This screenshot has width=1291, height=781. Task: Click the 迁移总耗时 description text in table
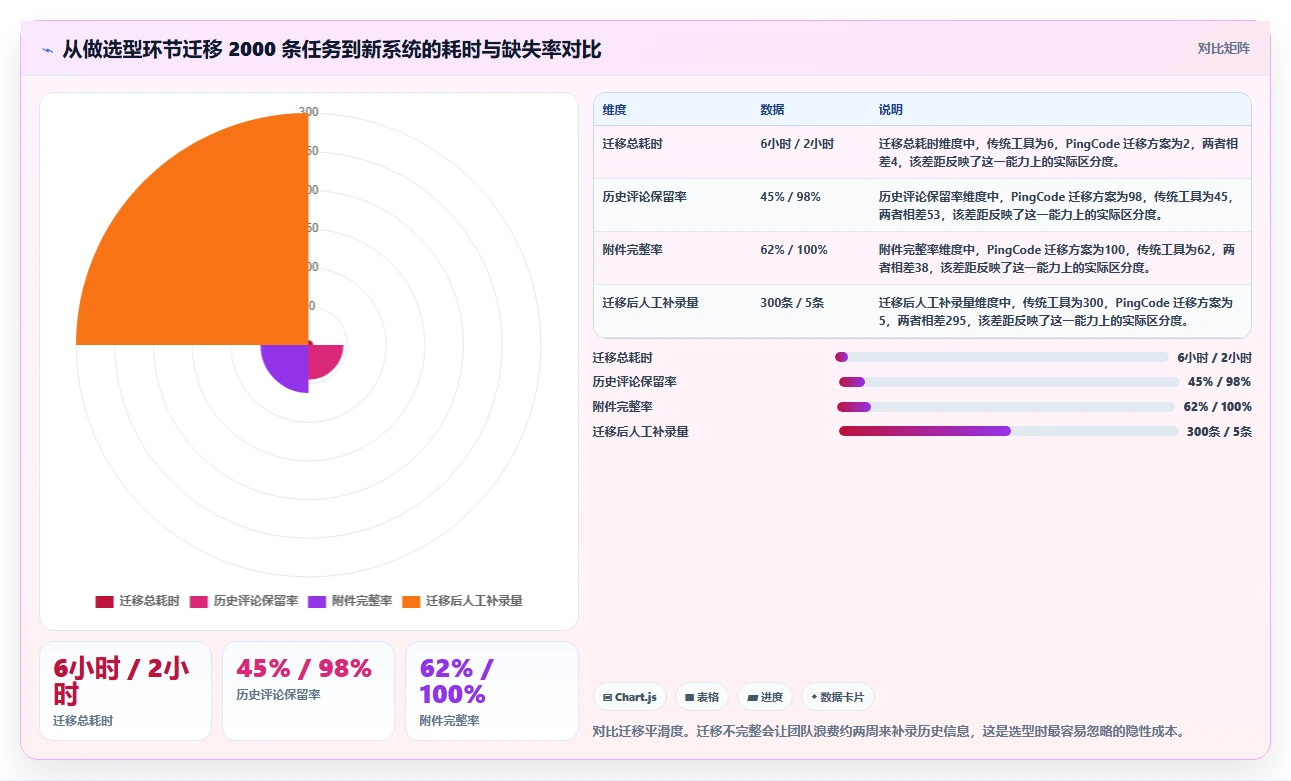click(x=1060, y=153)
